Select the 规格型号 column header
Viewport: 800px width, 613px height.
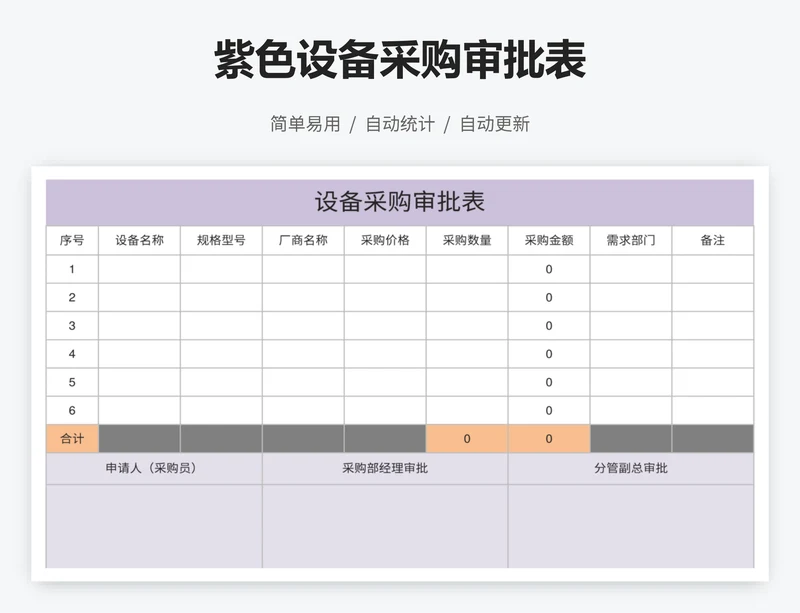(x=221, y=240)
